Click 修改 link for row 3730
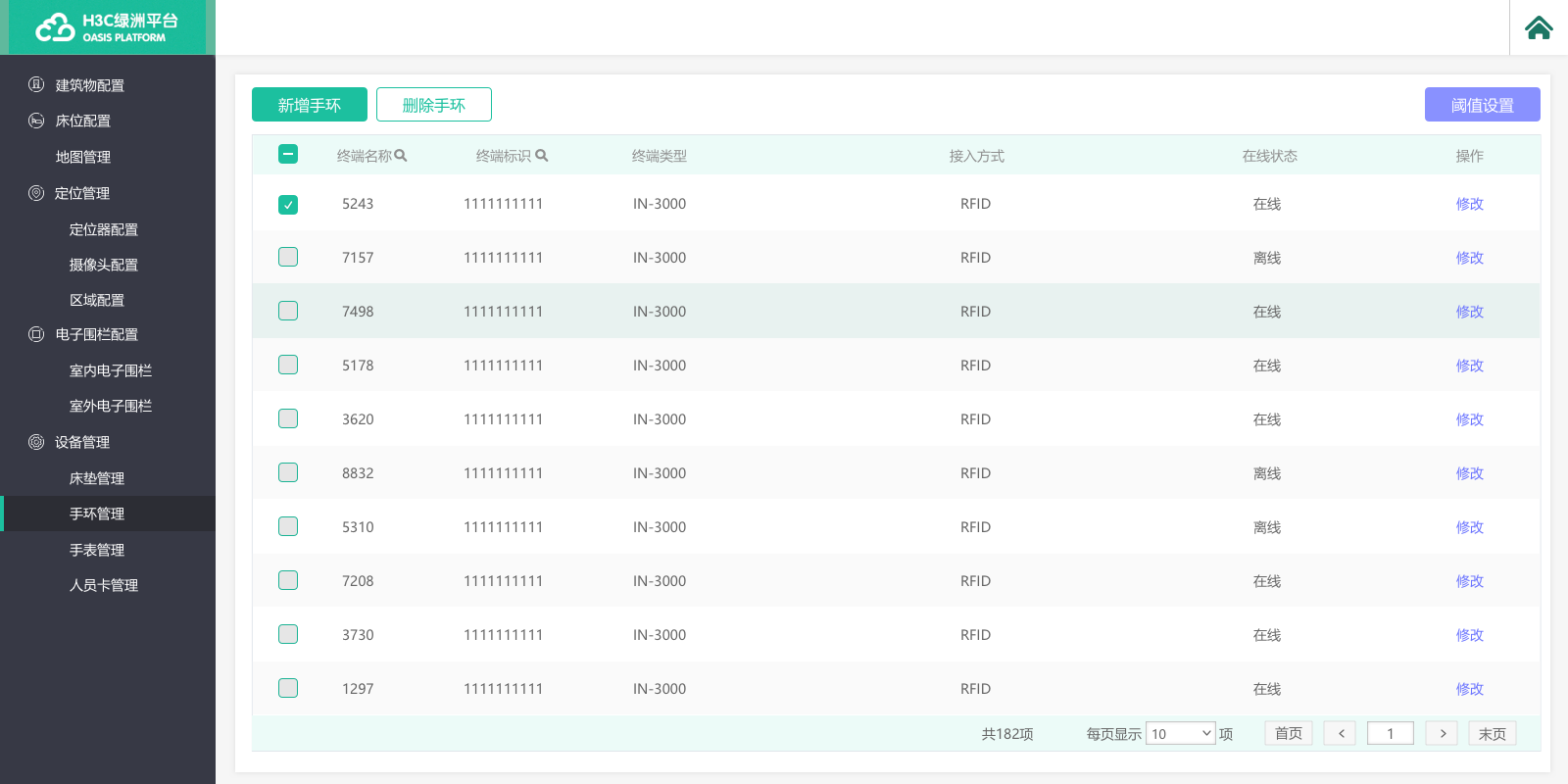 pos(1470,635)
